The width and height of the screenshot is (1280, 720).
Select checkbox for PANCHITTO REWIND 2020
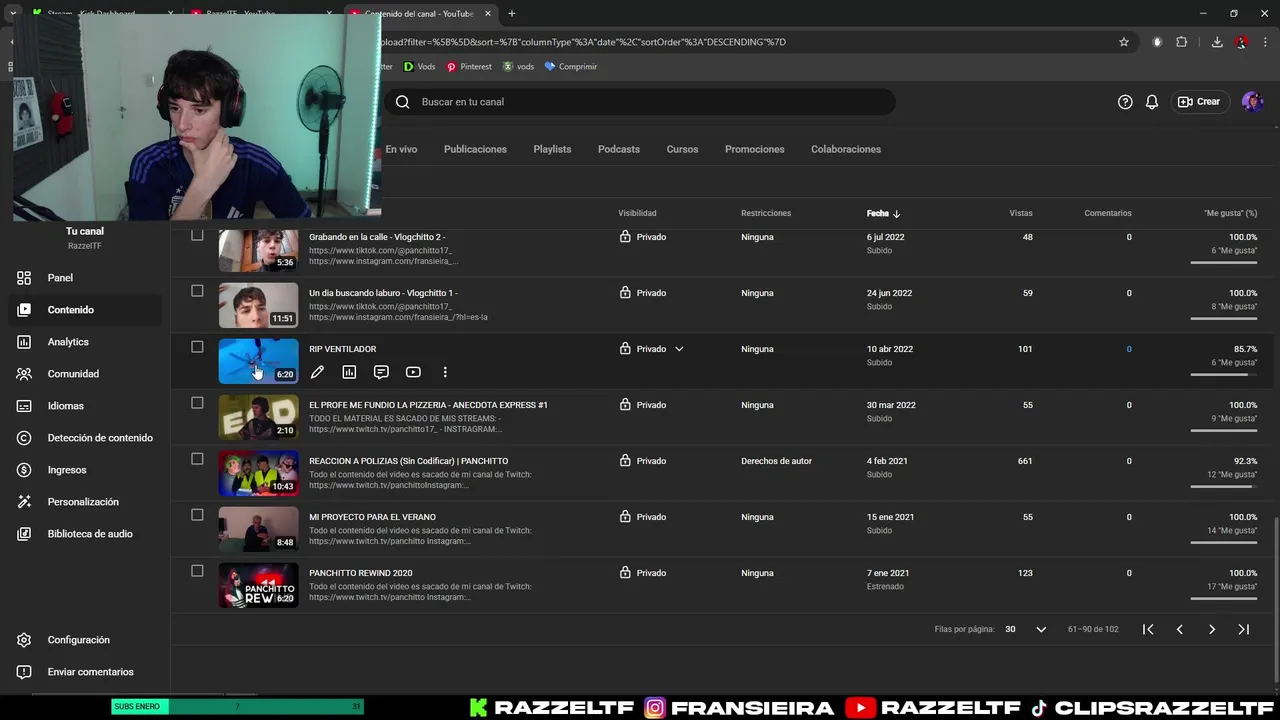197,571
